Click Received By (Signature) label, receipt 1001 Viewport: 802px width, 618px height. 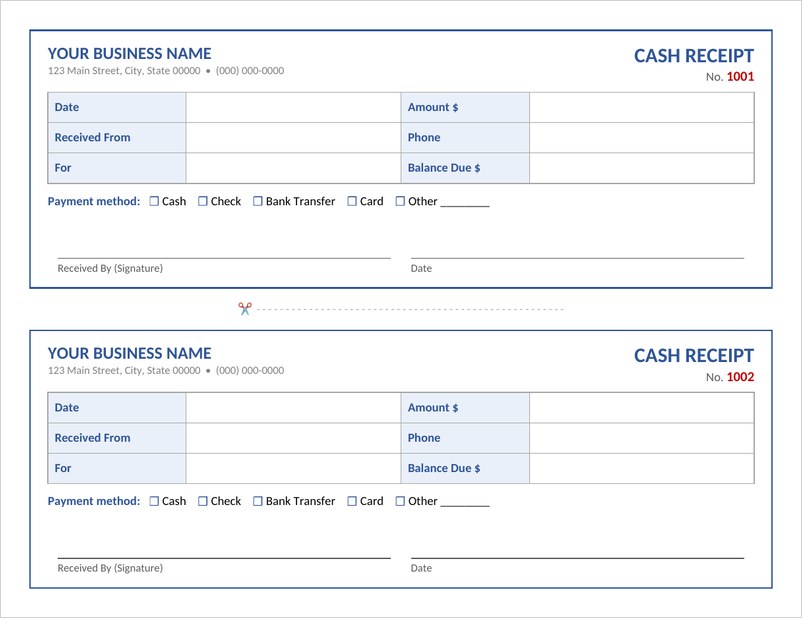[x=110, y=268]
